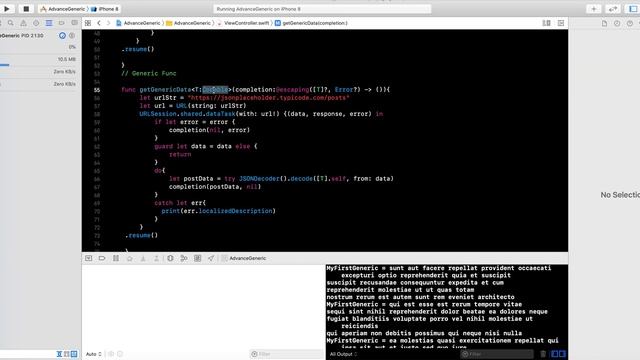Open the Find navigator magnifier icon
Viewport: 640px width, 360px height.
11,23
